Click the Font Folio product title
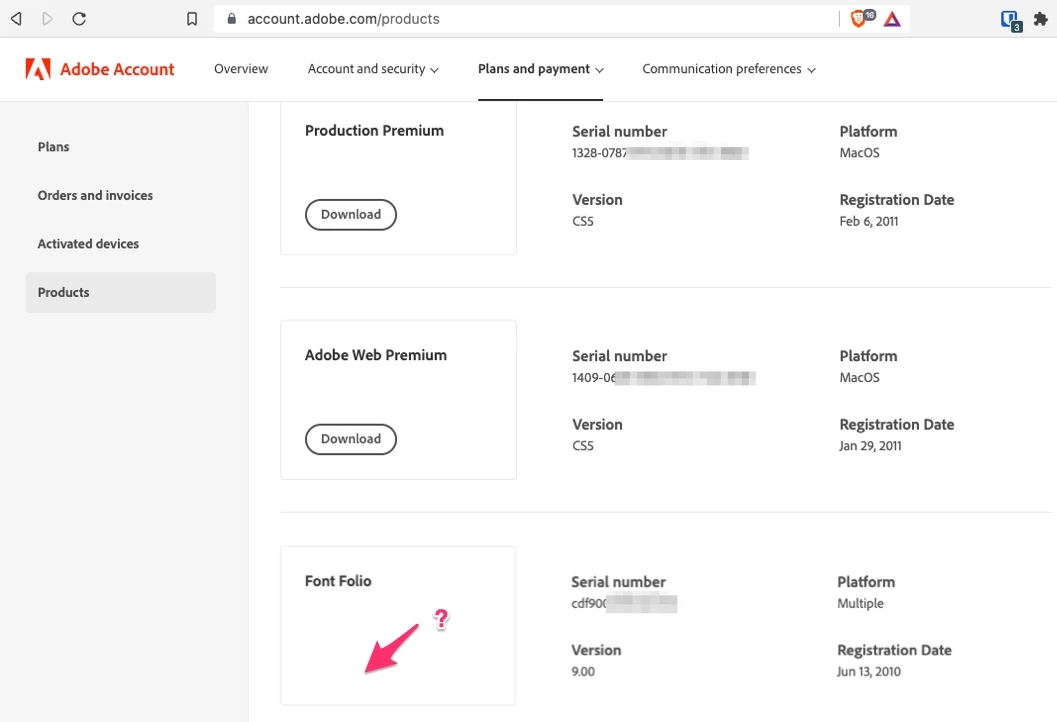This screenshot has height=722, width=1057. (x=338, y=581)
